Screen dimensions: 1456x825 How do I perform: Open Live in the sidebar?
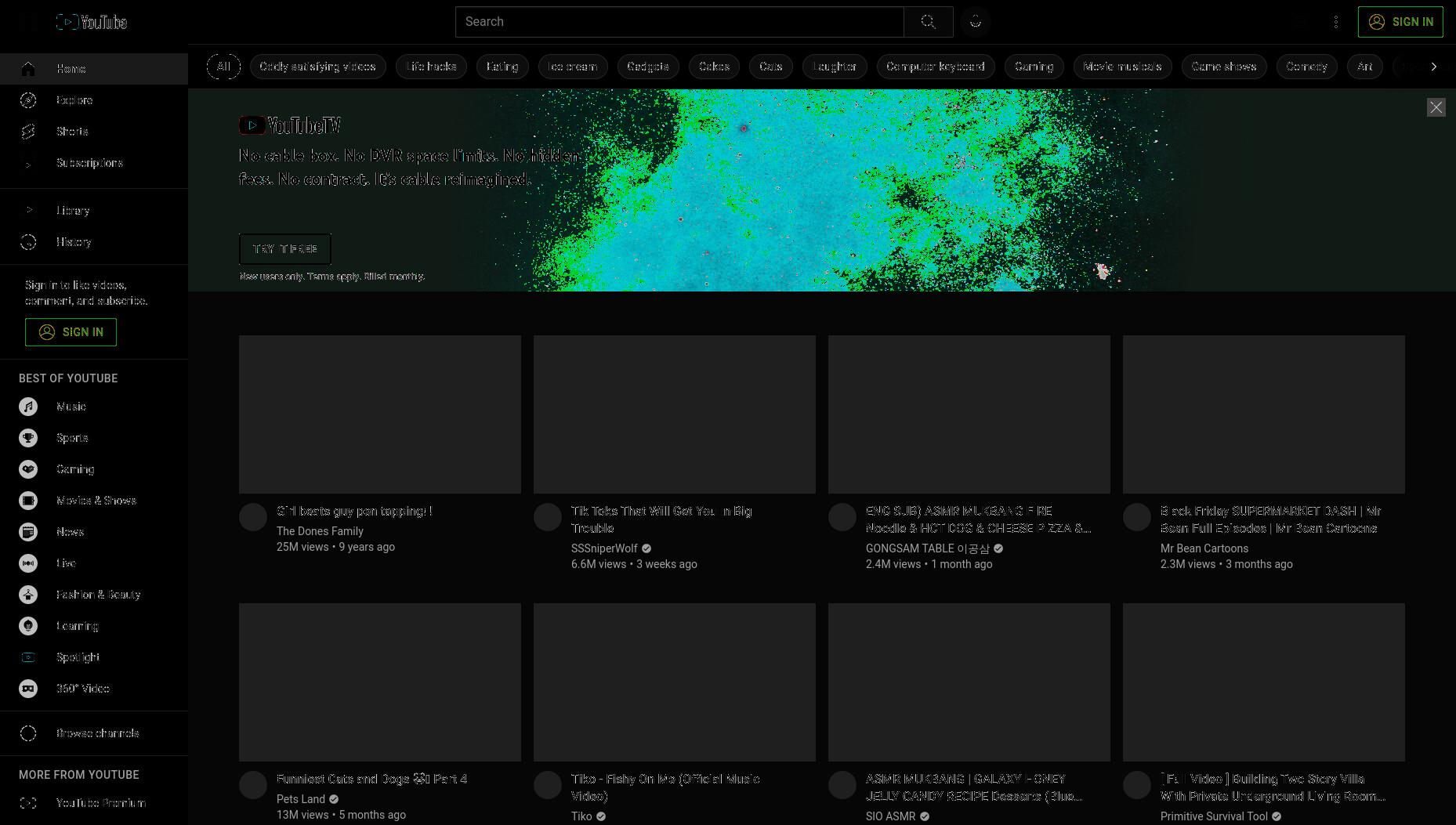click(94, 563)
